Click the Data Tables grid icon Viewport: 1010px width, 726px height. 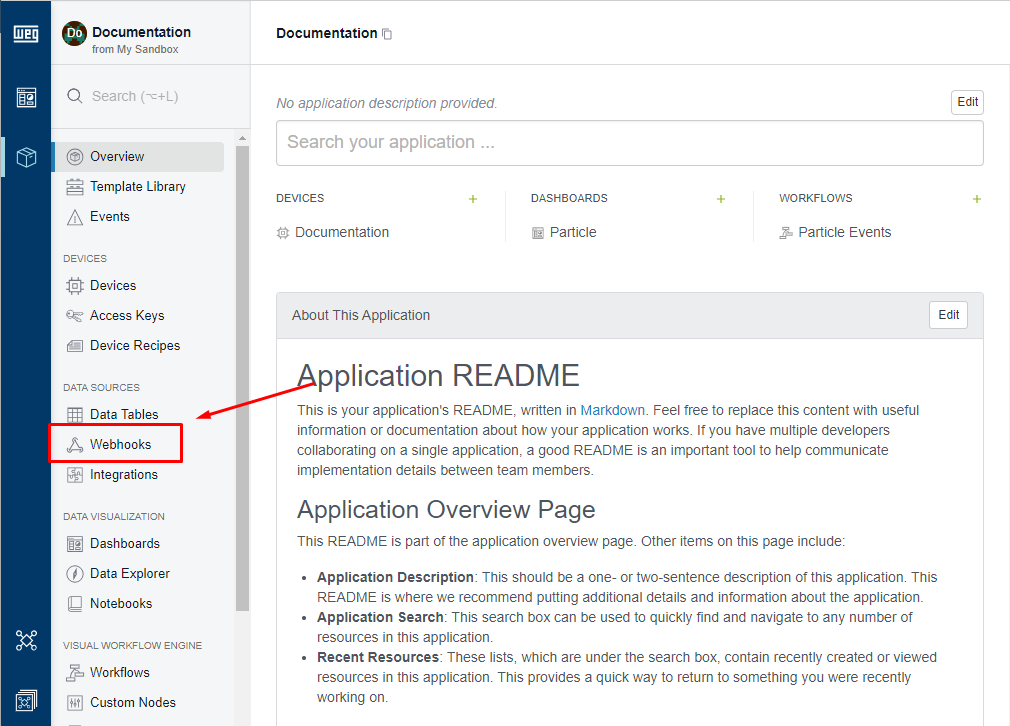(75, 414)
